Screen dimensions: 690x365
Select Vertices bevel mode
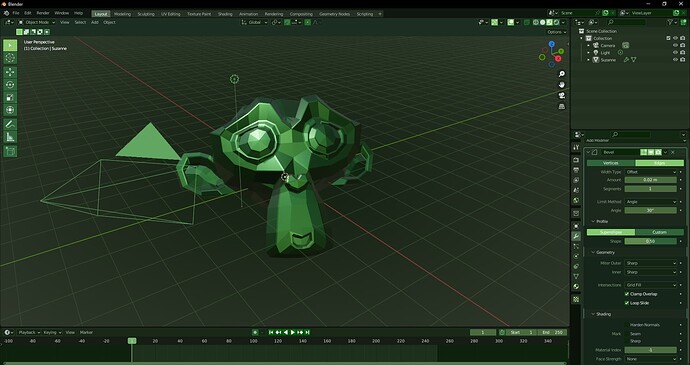611,163
